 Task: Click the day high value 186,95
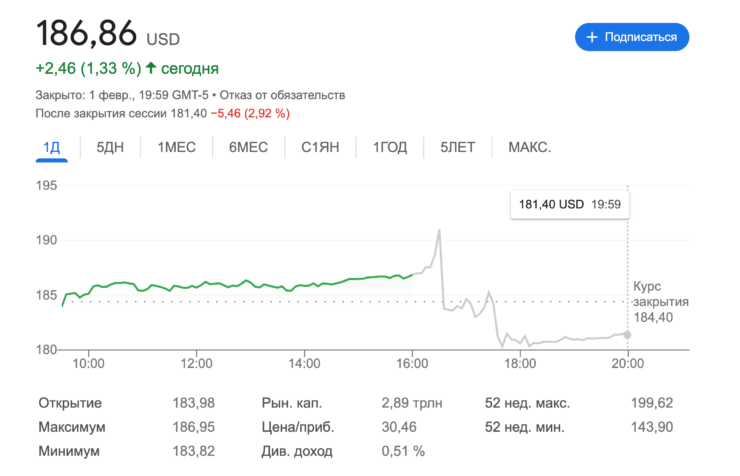coord(193,427)
